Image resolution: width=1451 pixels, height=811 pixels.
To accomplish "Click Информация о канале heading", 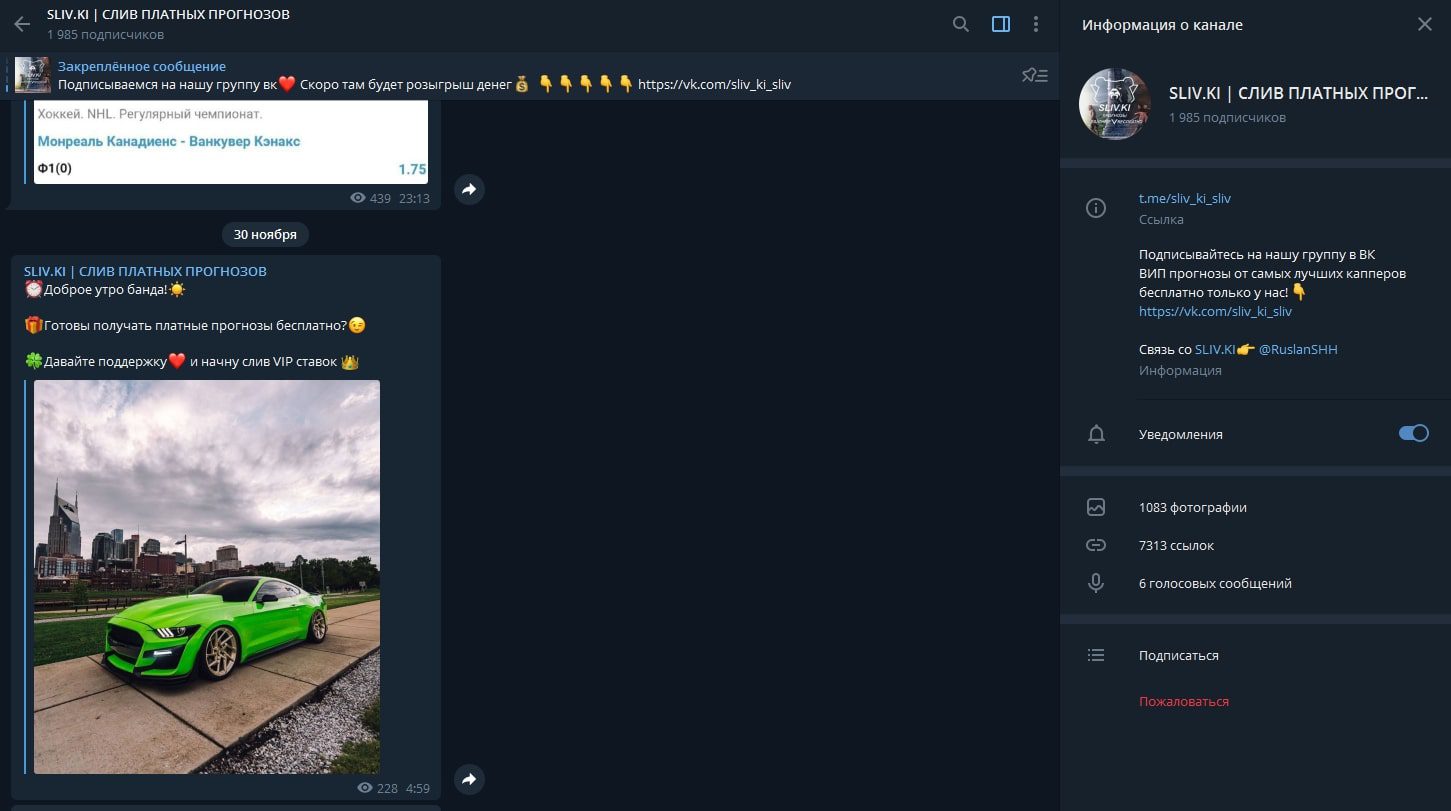I will pyautogui.click(x=1162, y=25).
